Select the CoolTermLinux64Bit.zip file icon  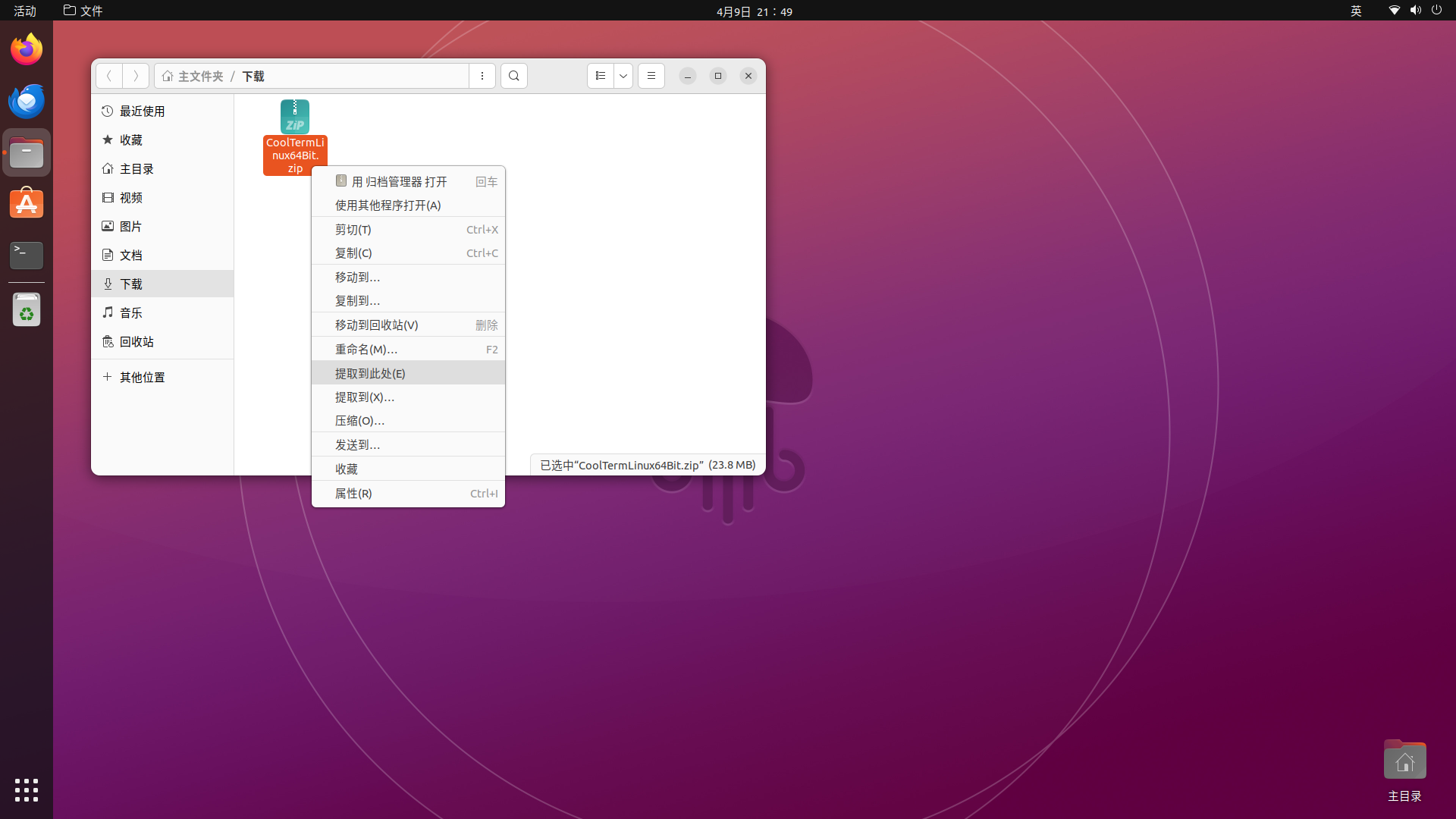tap(295, 118)
